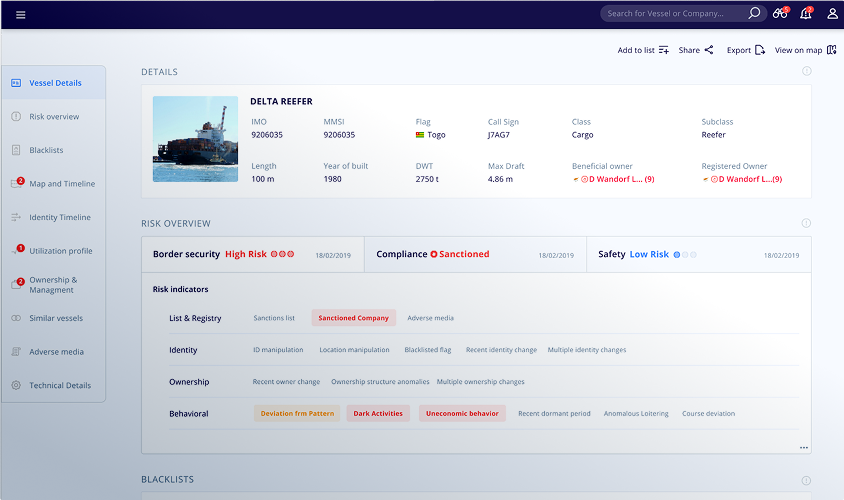Screen dimensions: 844x500
Task: Toggle the Sanctioned Company indicator
Action: (x=353, y=318)
